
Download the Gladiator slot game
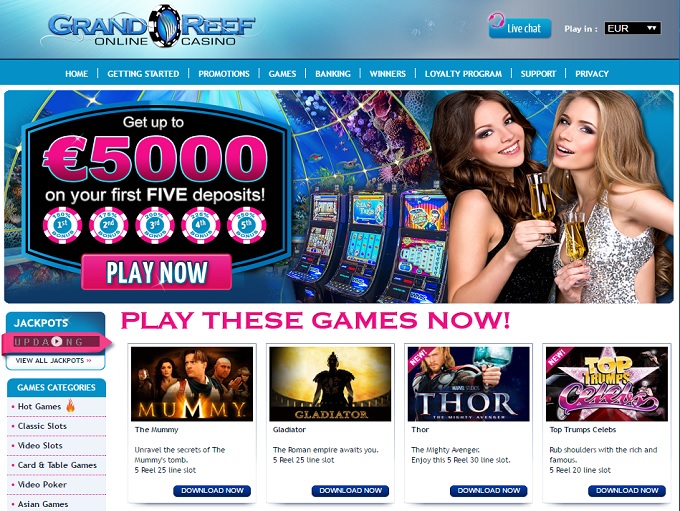350,491
